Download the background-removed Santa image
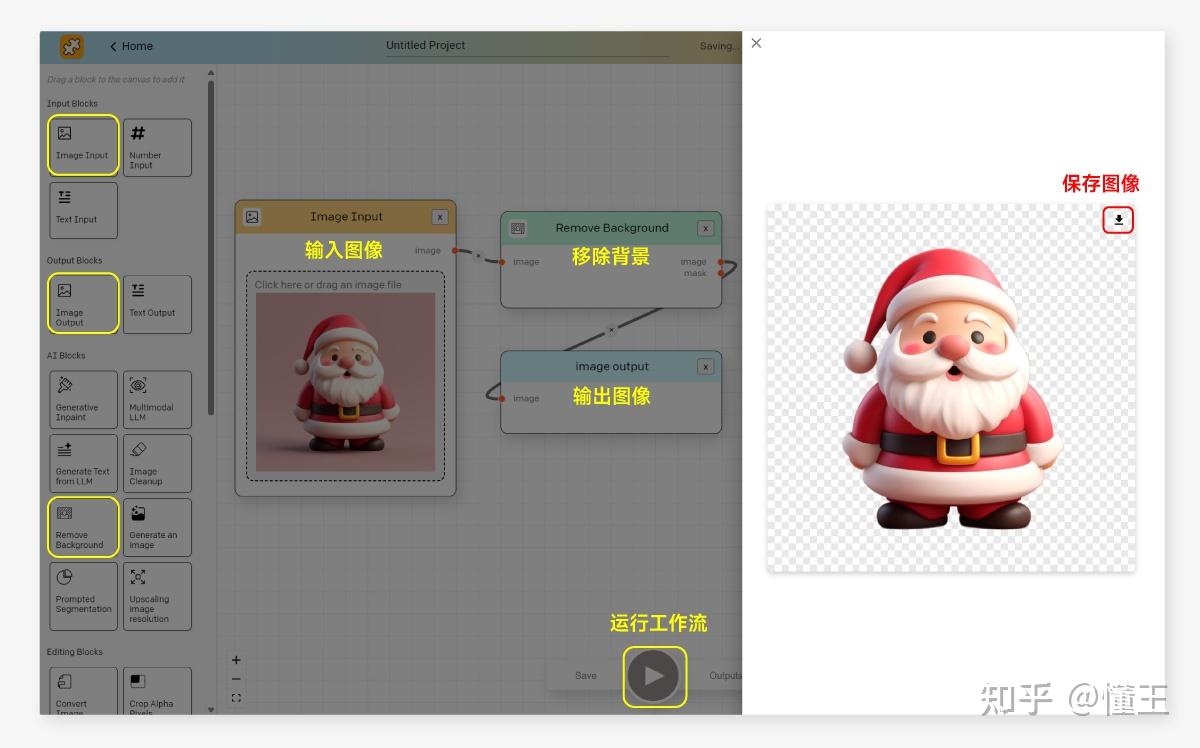Image resolution: width=1200 pixels, height=748 pixels. [x=1118, y=220]
